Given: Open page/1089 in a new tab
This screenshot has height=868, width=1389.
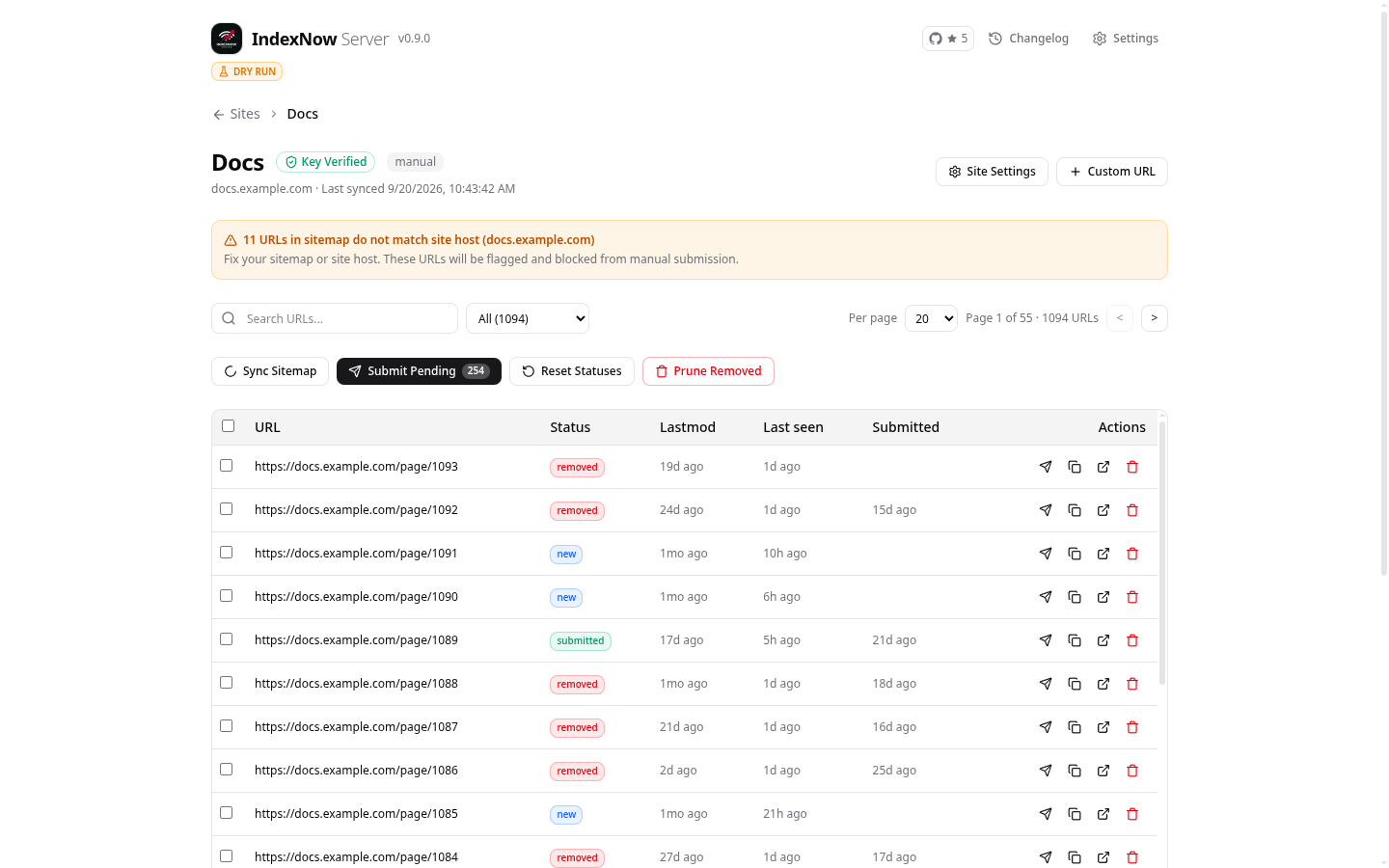Looking at the screenshot, I should click(x=1103, y=640).
